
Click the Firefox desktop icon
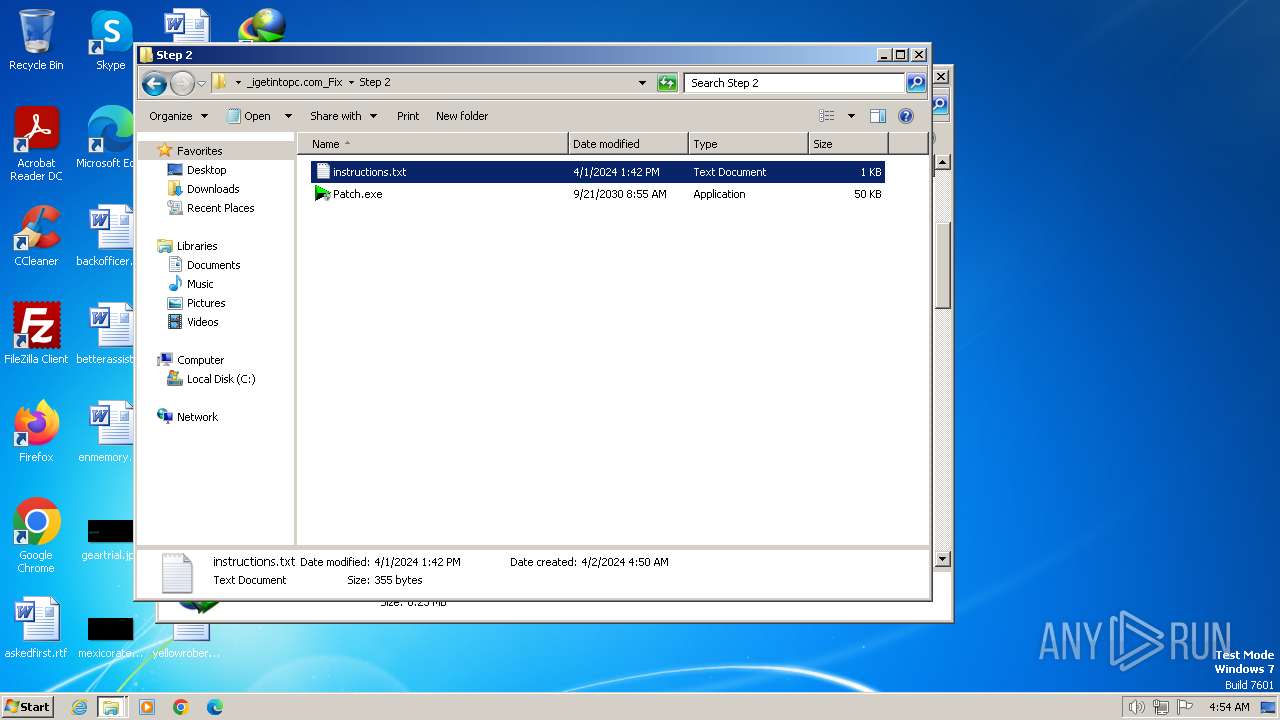coord(36,432)
